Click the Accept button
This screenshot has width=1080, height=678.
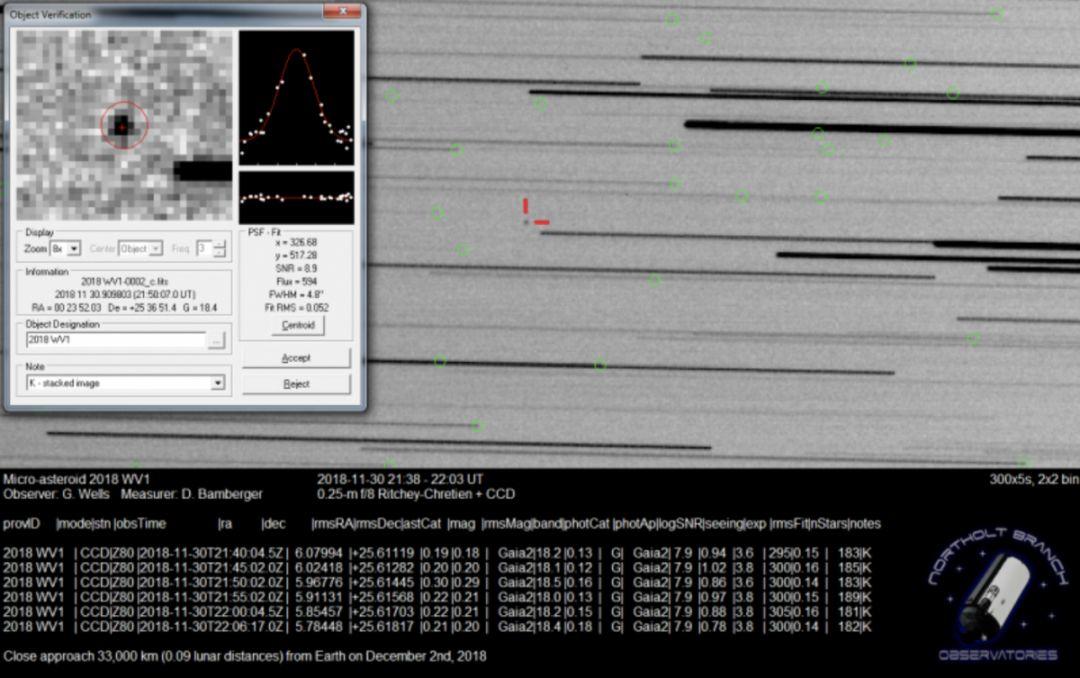[296, 358]
